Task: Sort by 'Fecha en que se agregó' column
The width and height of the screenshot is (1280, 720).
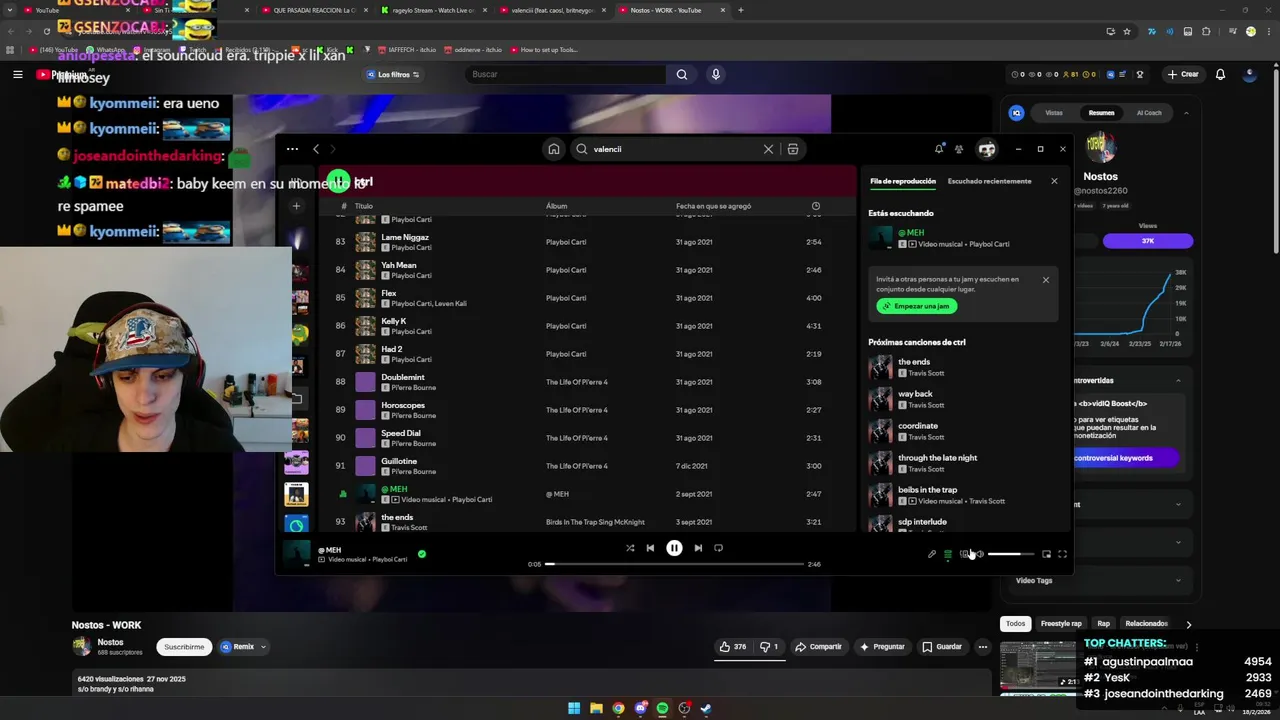Action: tap(713, 206)
